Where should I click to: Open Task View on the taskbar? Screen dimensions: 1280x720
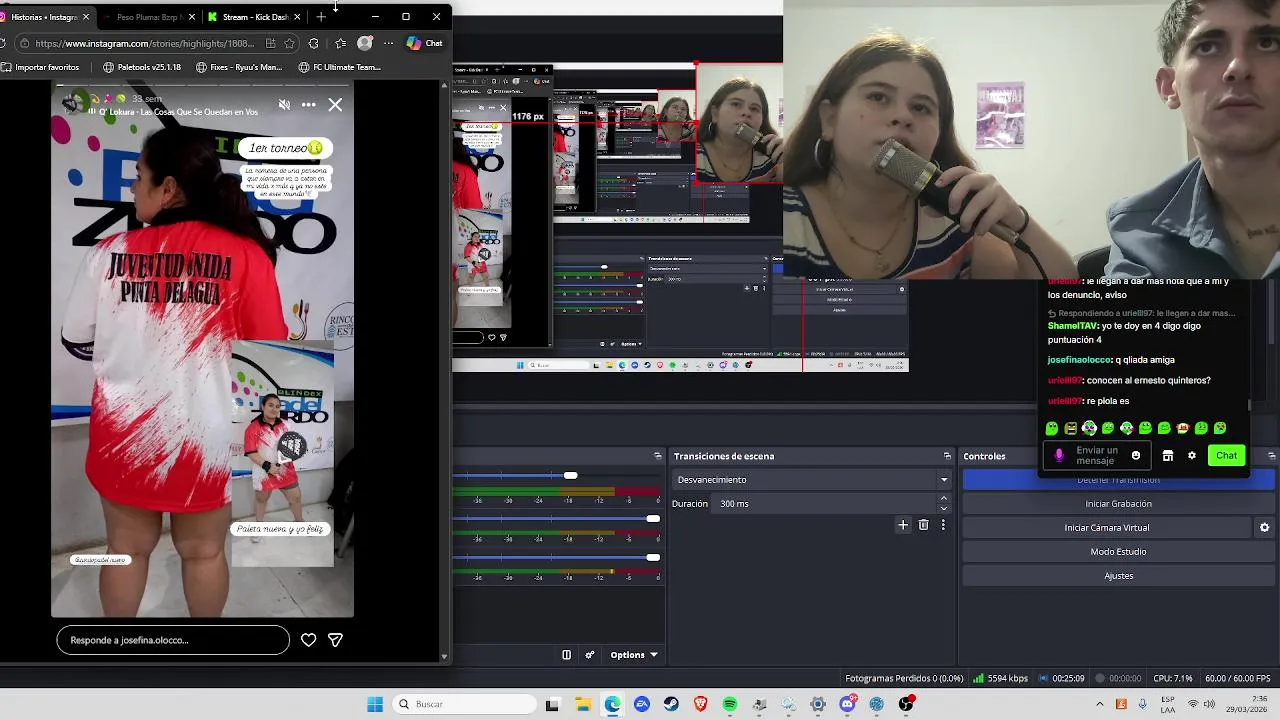(x=552, y=704)
